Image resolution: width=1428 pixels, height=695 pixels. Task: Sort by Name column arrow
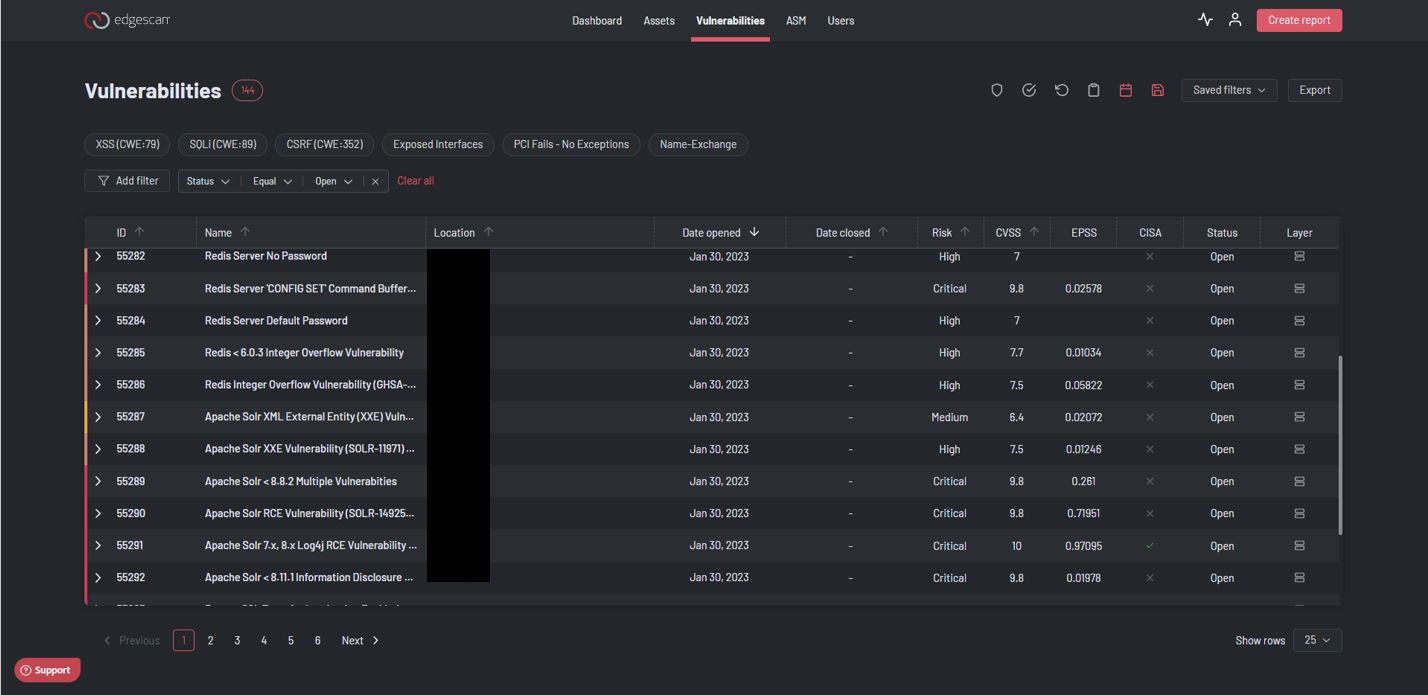coord(245,232)
